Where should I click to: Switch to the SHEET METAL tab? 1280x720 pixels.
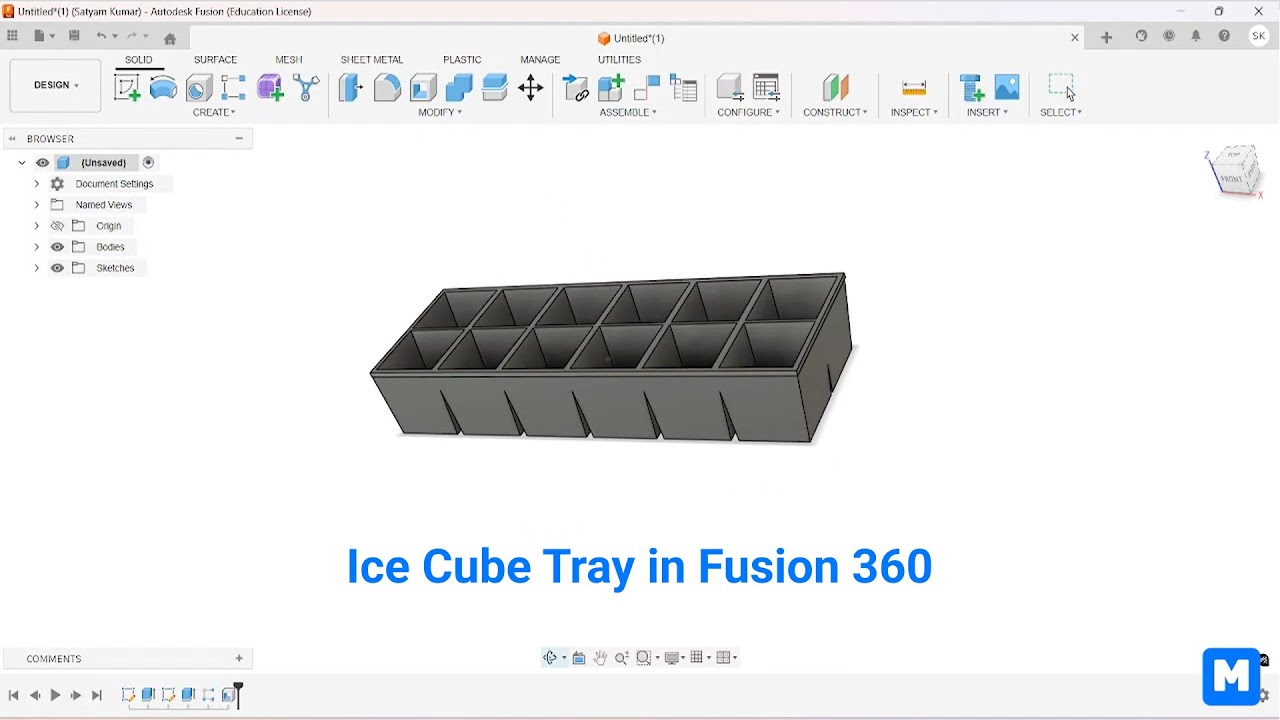(372, 60)
